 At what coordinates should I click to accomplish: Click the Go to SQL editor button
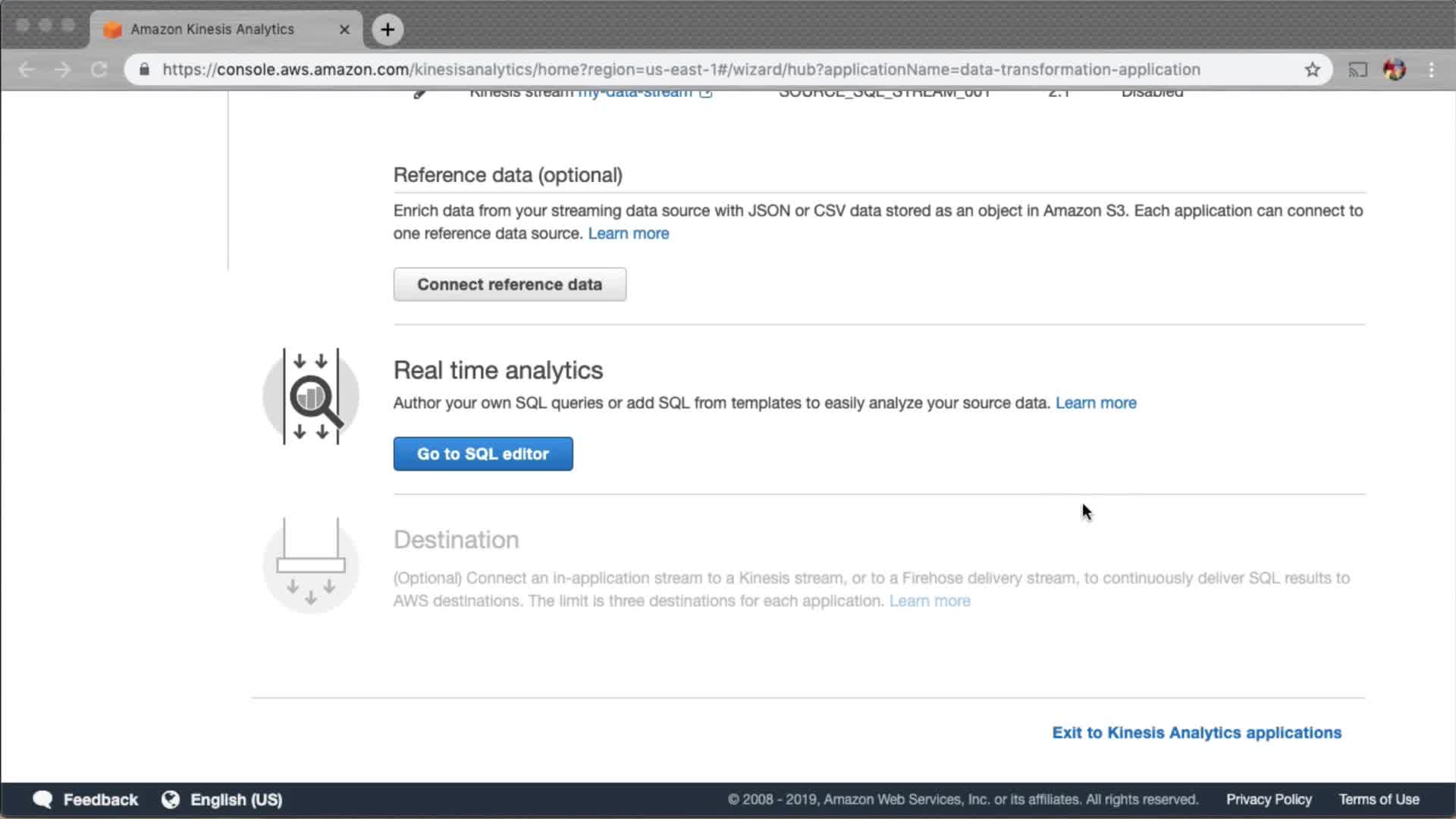482,453
